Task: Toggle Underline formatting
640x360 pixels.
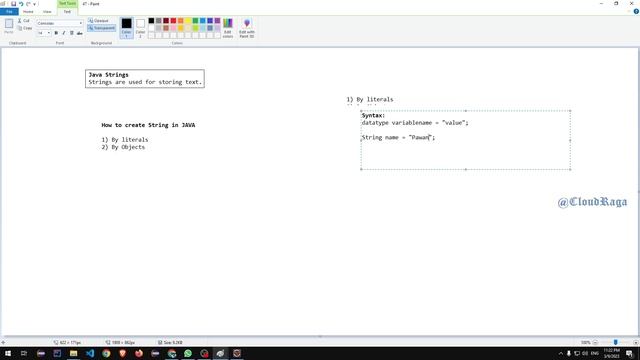Action: (71, 33)
